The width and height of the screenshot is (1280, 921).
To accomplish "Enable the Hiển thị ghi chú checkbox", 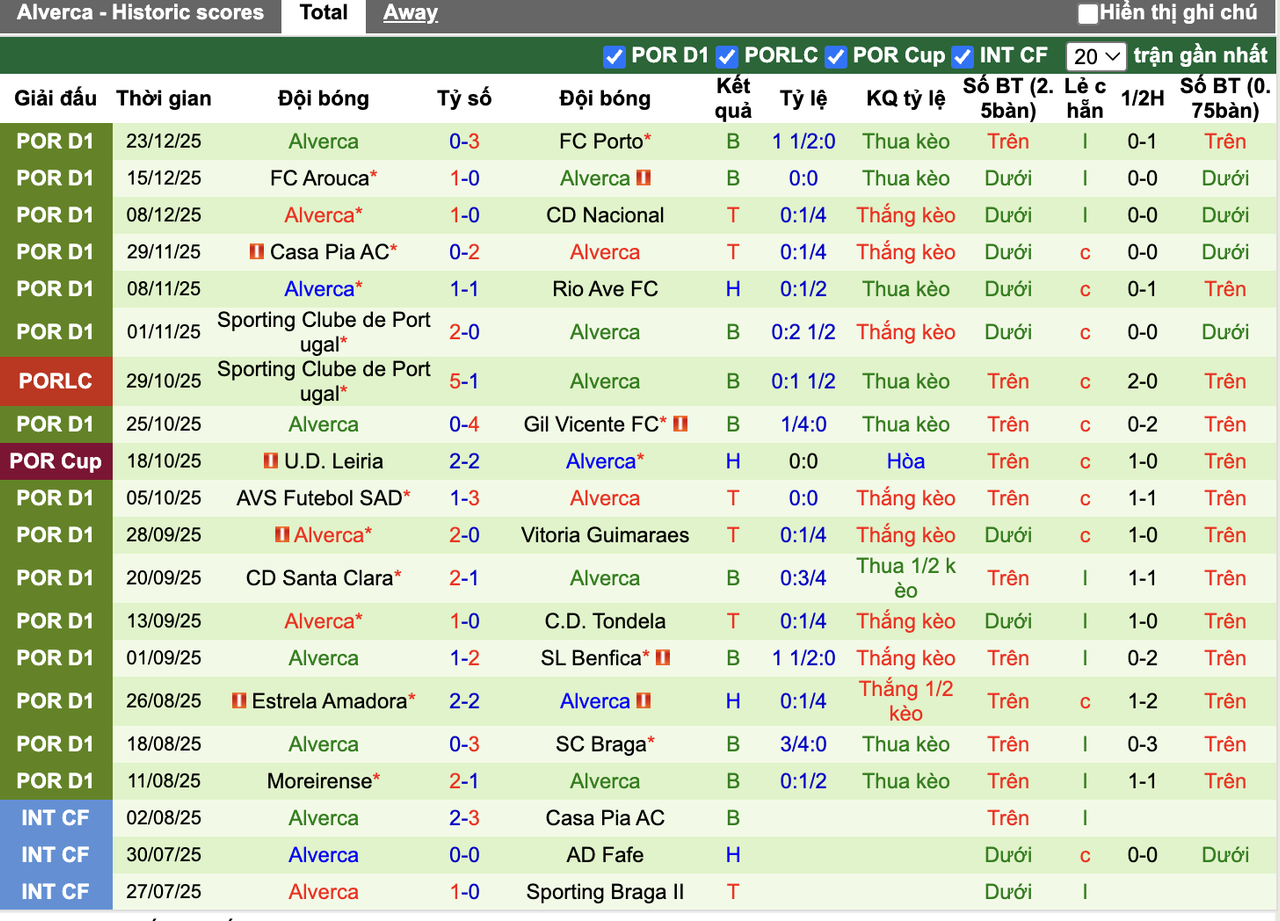I will pyautogui.click(x=1088, y=14).
